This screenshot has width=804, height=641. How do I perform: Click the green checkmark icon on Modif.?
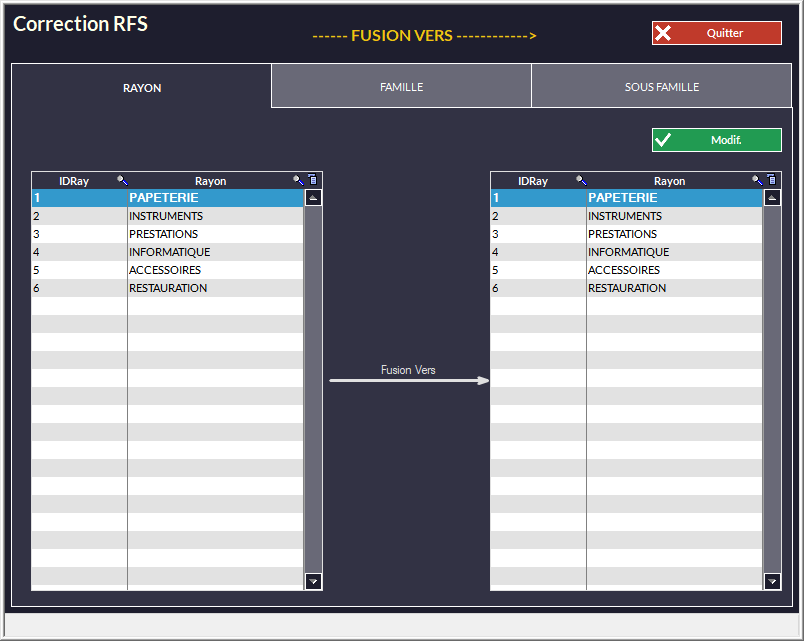point(663,140)
